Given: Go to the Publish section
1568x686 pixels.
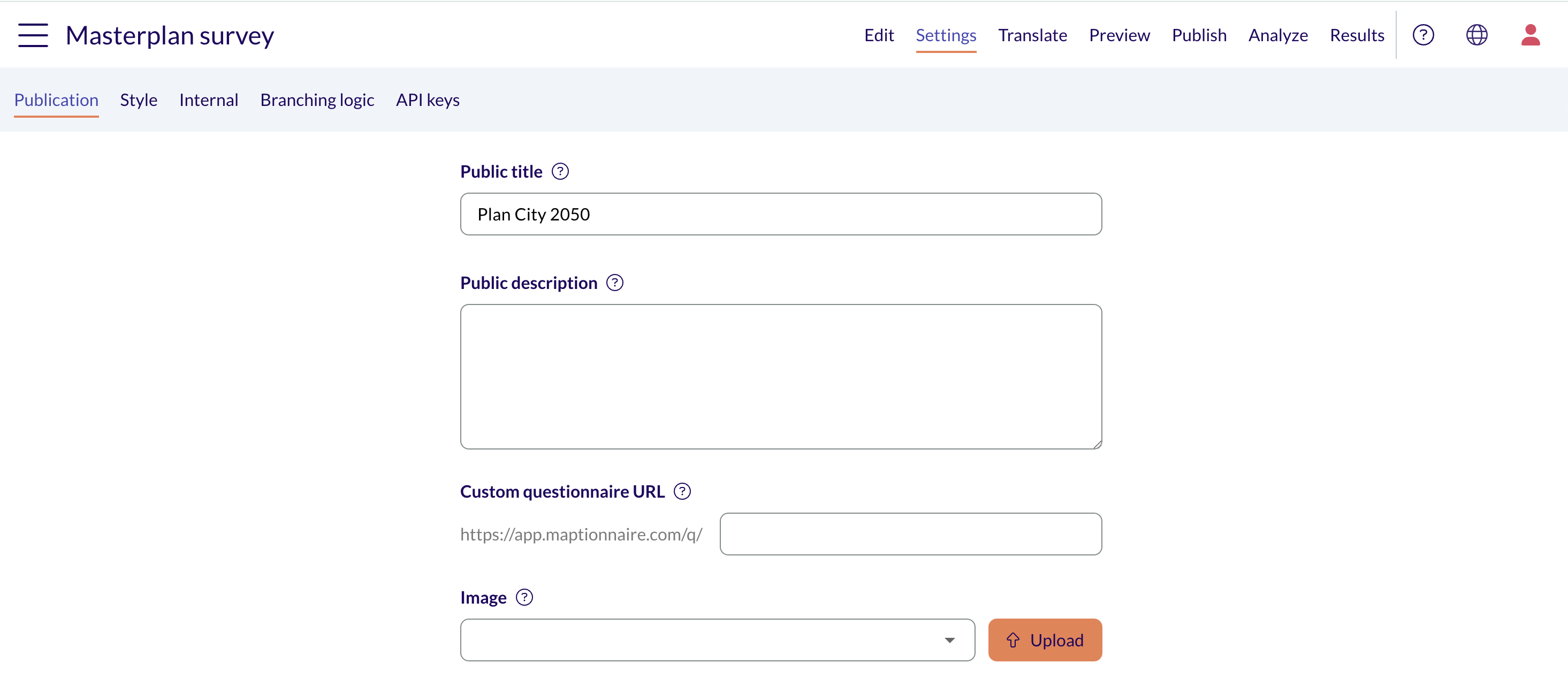Looking at the screenshot, I should point(1199,35).
